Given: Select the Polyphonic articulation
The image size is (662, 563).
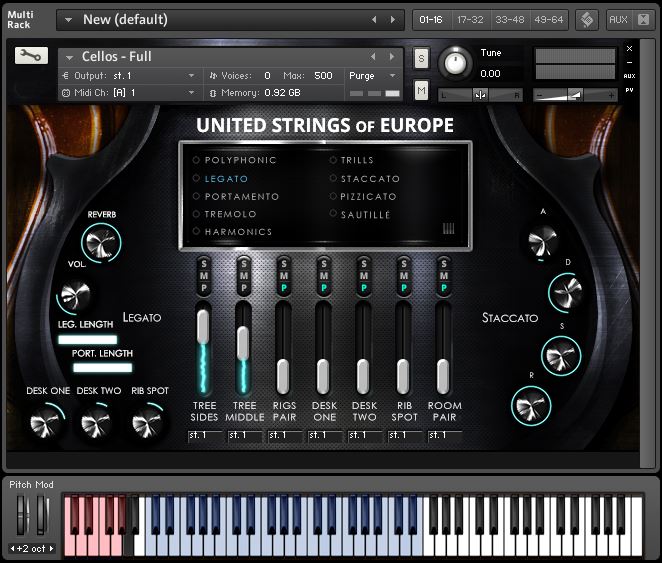Looking at the screenshot, I should pyautogui.click(x=240, y=160).
